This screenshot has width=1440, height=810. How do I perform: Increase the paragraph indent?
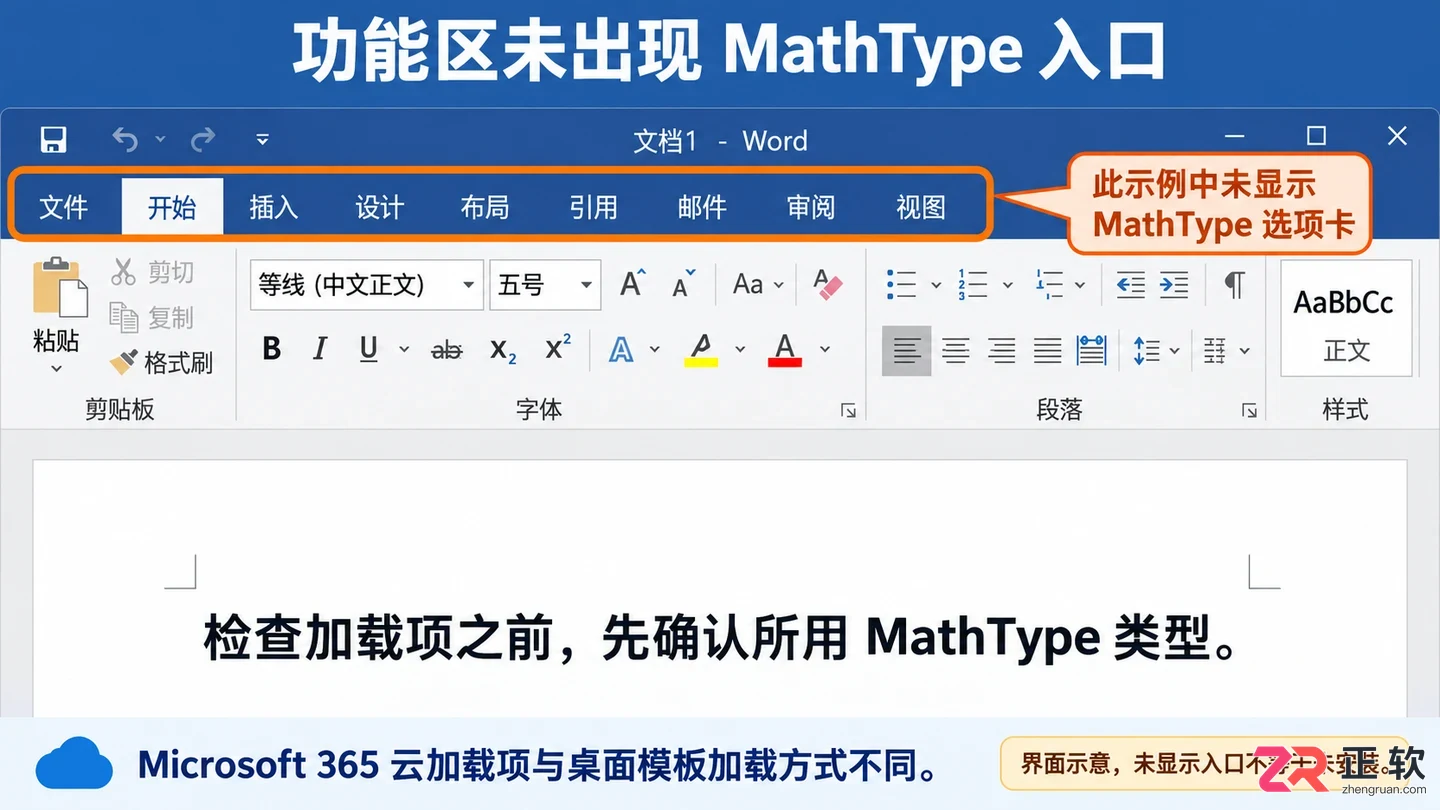[x=1174, y=285]
